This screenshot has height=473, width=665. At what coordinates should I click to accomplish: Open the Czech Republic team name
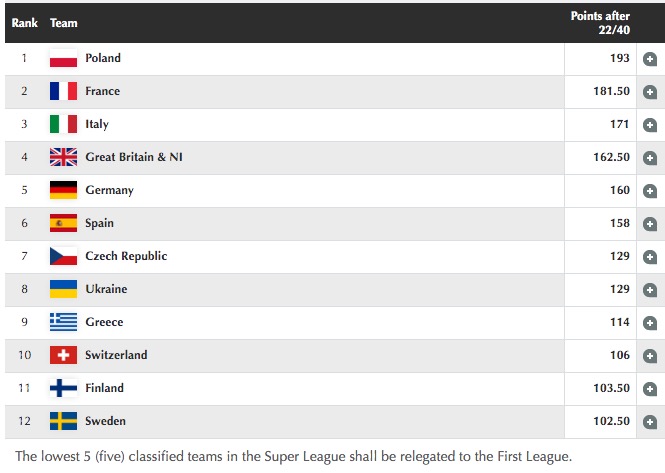pyautogui.click(x=126, y=256)
